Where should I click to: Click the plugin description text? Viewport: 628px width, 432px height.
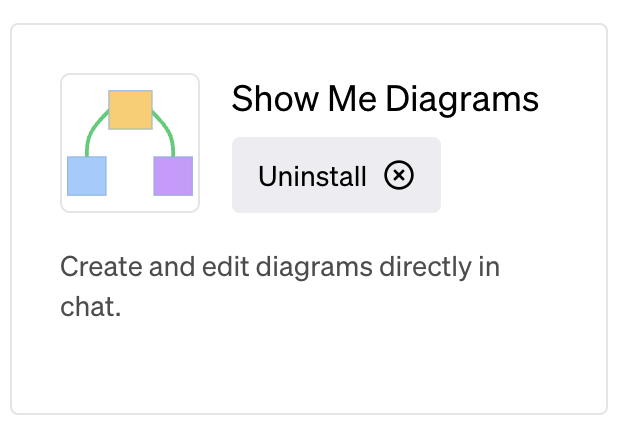(280, 287)
